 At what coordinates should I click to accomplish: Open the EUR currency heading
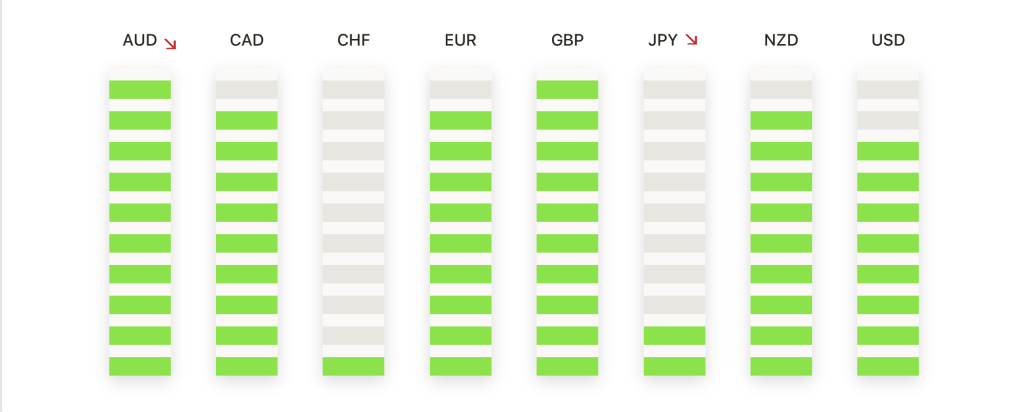click(x=460, y=40)
